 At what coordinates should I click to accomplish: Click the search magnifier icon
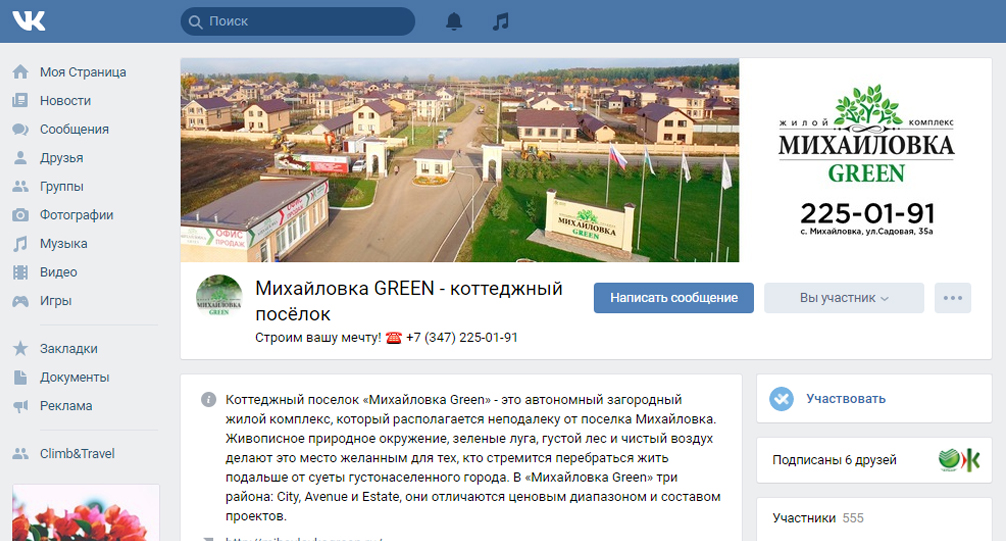pos(196,22)
